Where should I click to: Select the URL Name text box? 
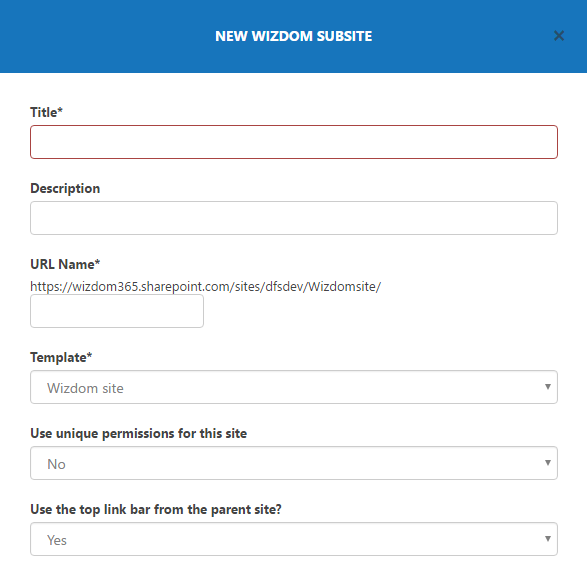117,311
